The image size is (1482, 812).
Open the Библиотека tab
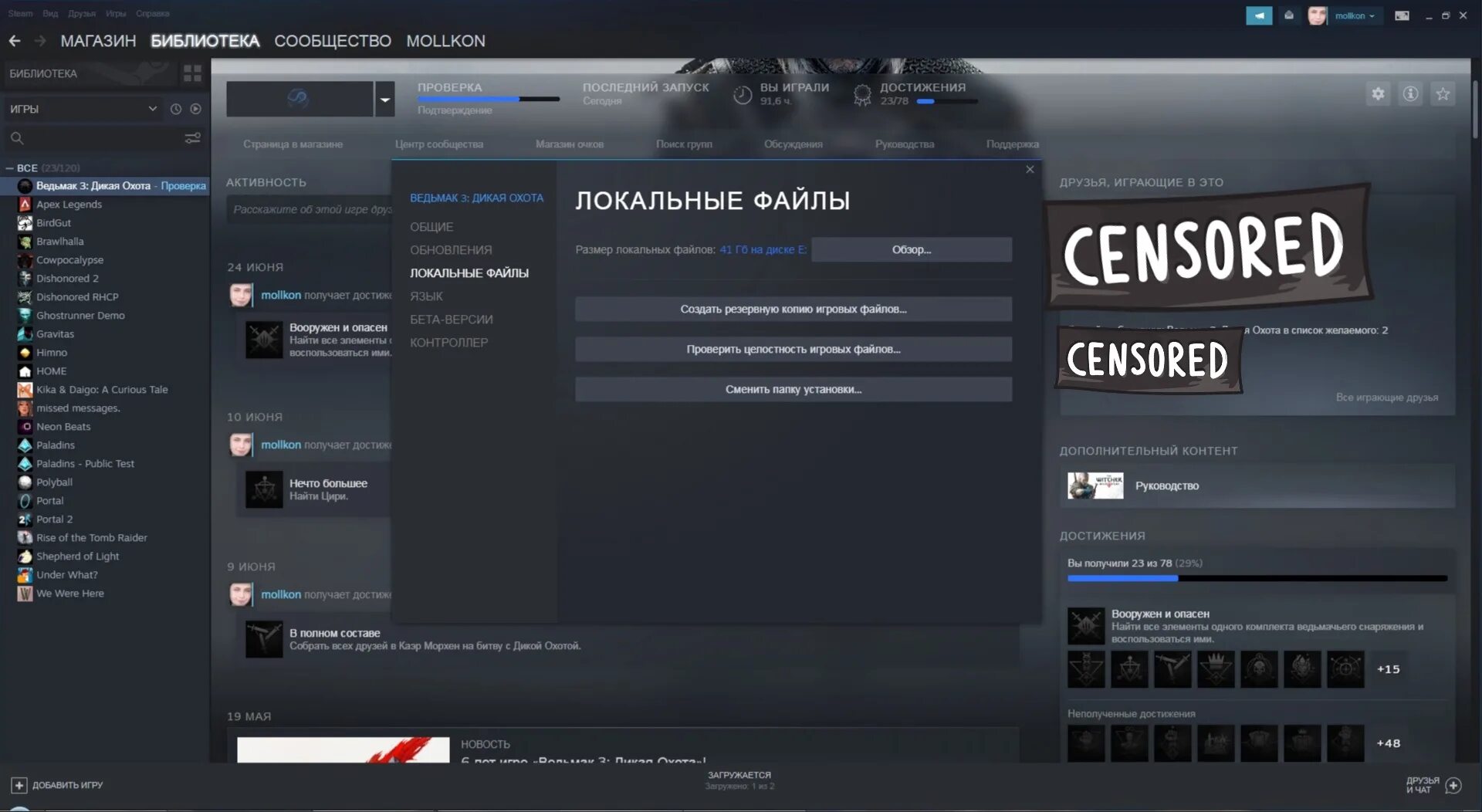coord(205,41)
